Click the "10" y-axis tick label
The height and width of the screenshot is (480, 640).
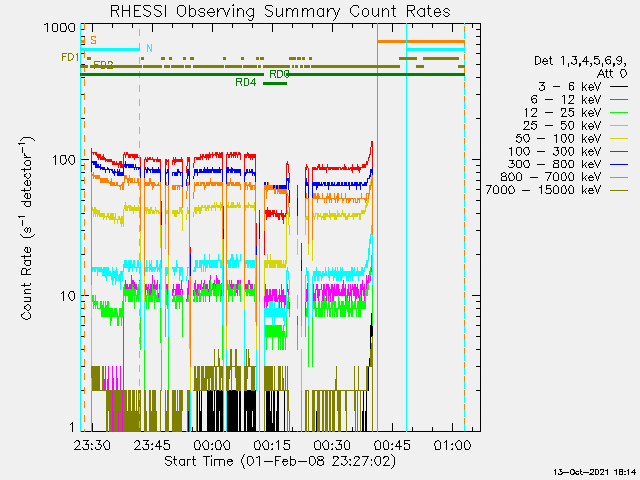coord(68,296)
